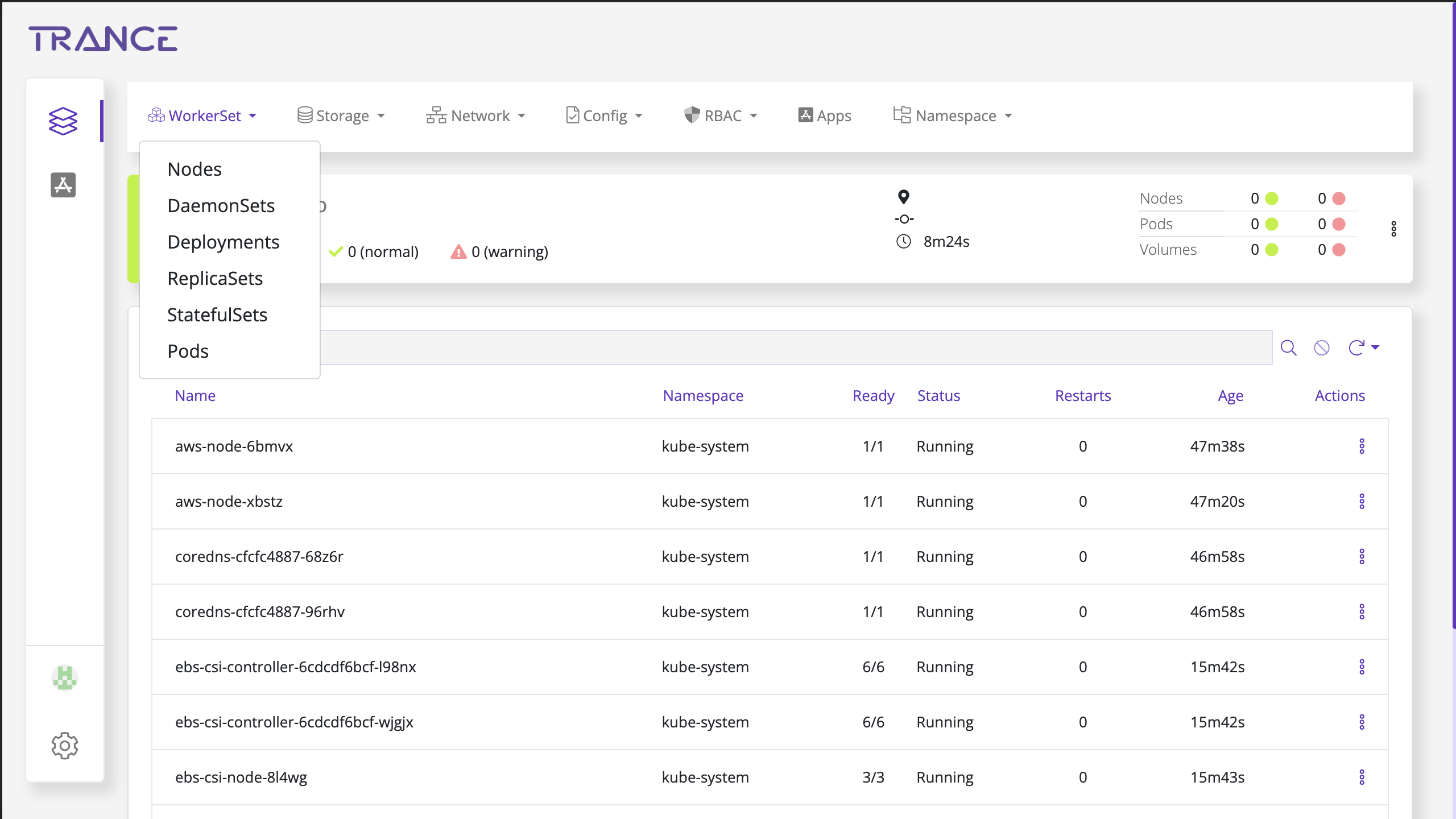The height and width of the screenshot is (819, 1456).
Task: Expand the Namespace dropdown
Action: [x=953, y=116]
